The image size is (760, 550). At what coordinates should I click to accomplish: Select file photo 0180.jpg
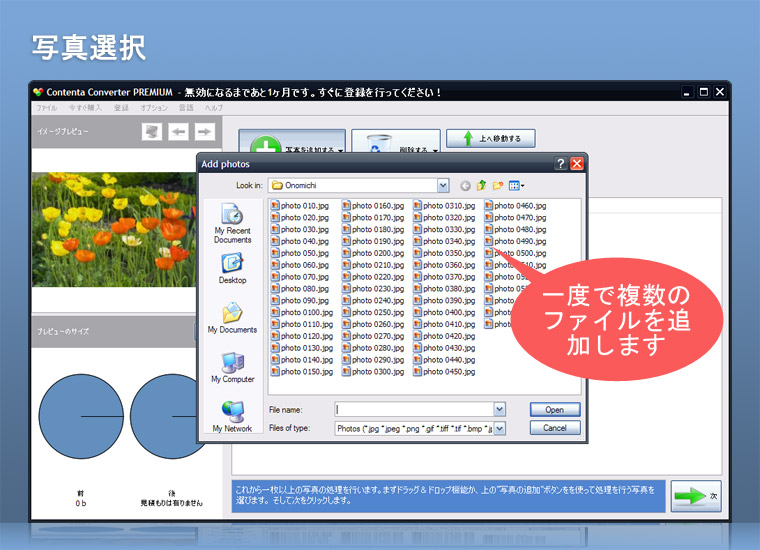click(373, 229)
